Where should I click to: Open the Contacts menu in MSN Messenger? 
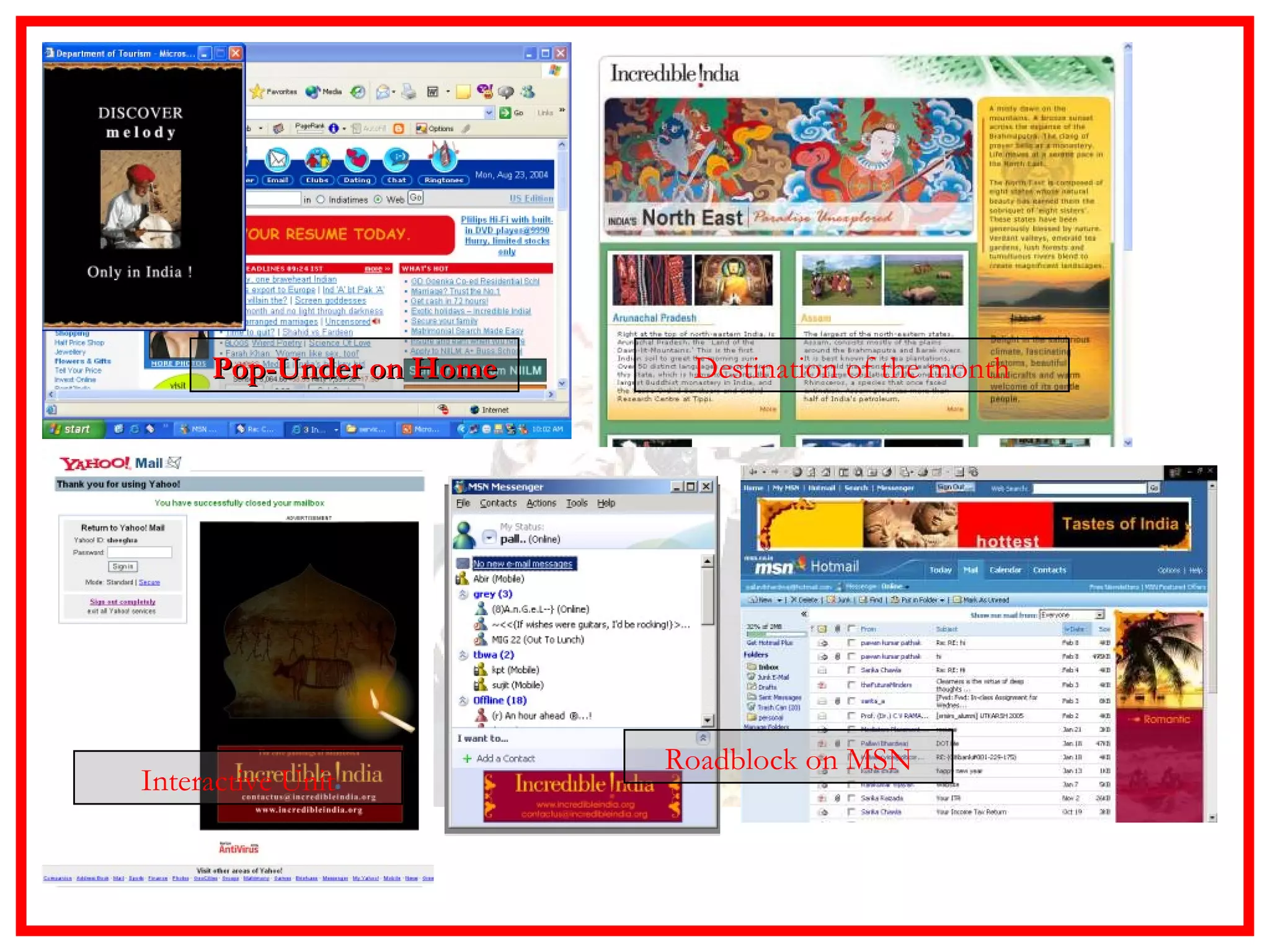(x=498, y=503)
